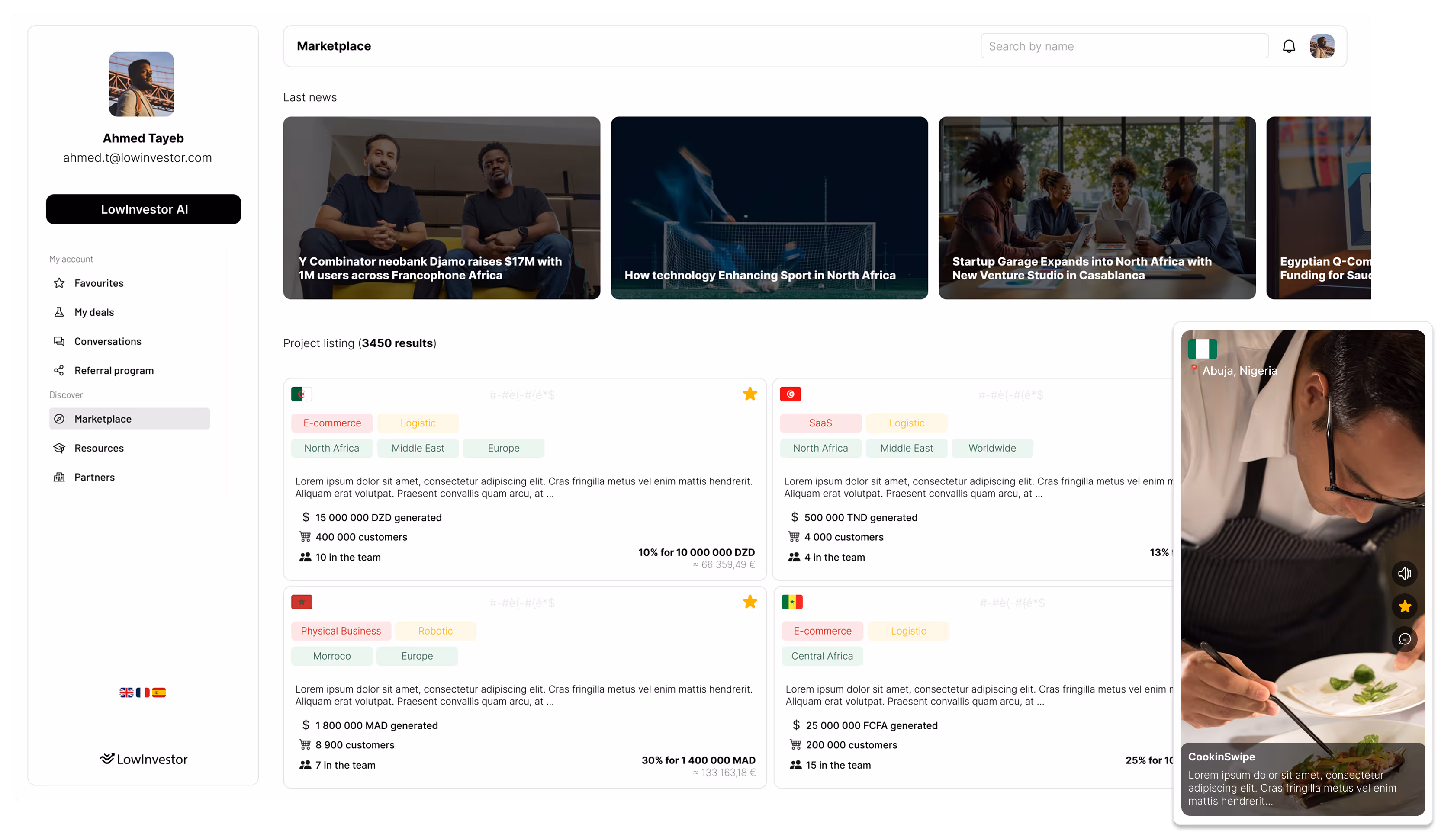Screen dimensions: 1454x840
Task: Click the LowInvestor logo at sidebar bottom
Action: [144, 759]
